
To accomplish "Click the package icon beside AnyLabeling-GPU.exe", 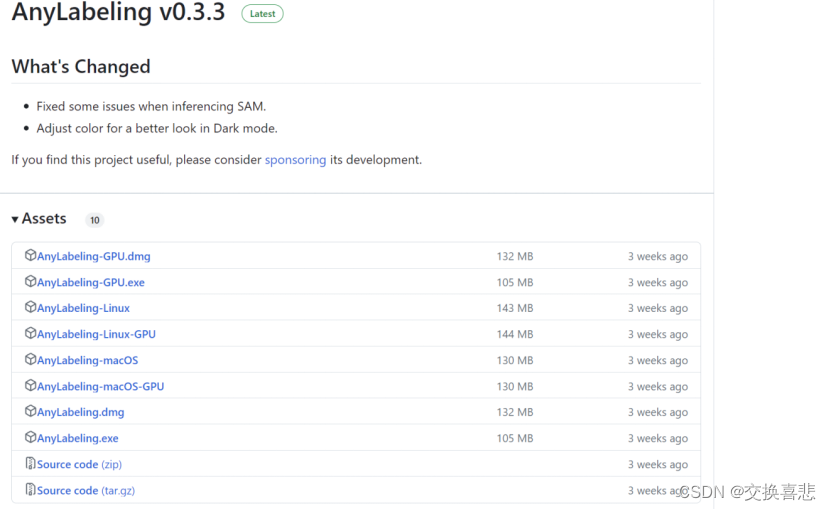I will (x=30, y=282).
